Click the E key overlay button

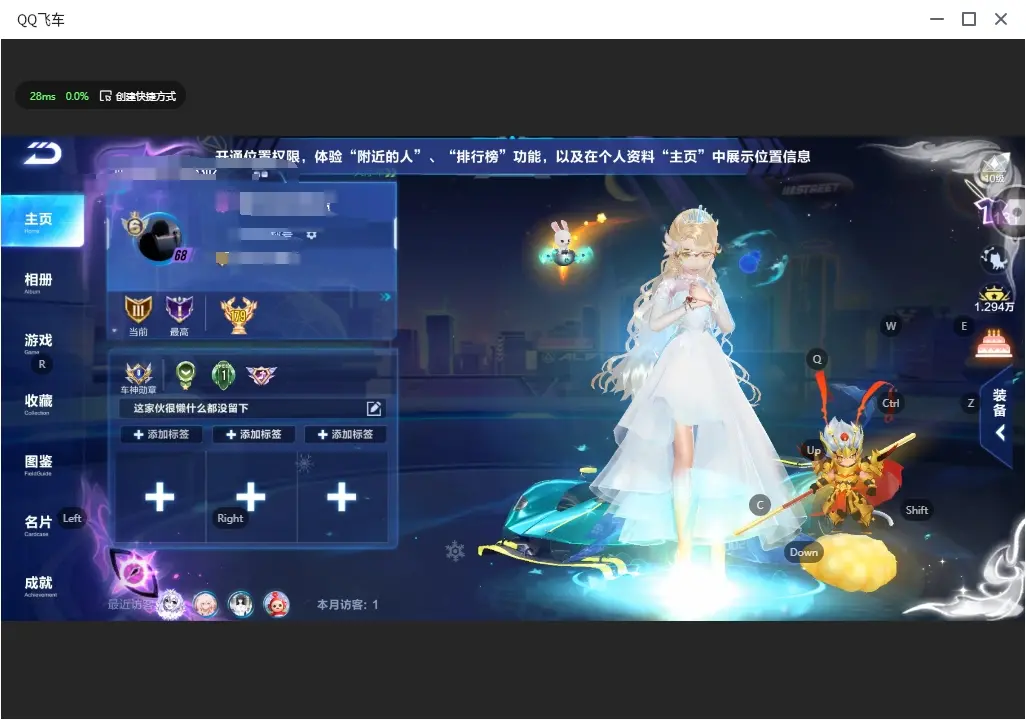point(963,326)
